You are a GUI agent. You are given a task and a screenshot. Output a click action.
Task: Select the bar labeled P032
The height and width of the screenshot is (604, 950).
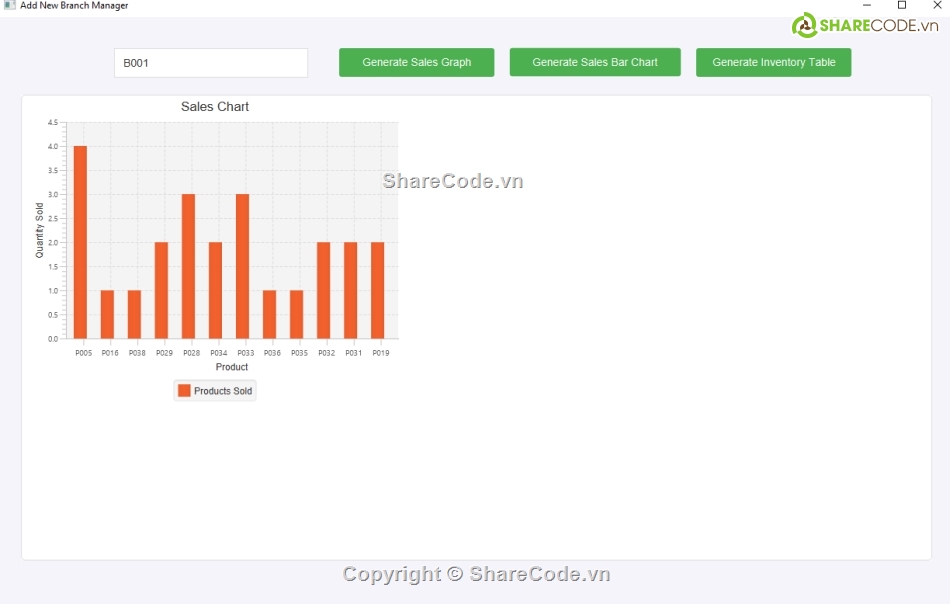323,291
